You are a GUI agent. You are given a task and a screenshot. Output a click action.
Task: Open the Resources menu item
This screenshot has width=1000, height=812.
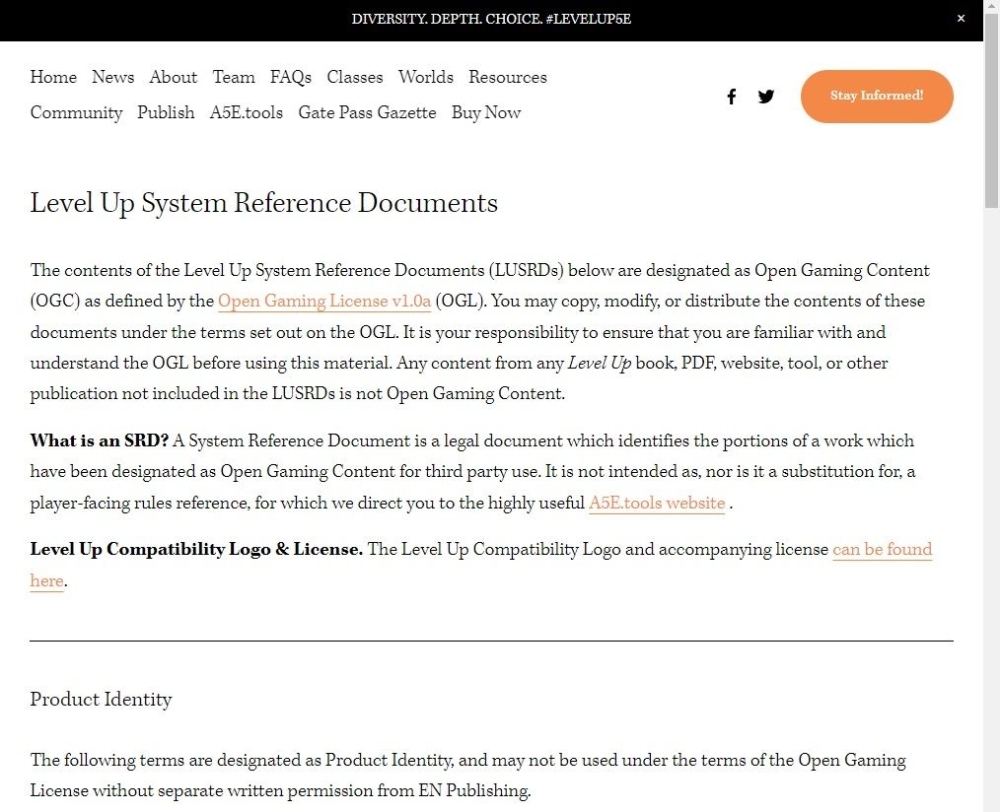pyautogui.click(x=508, y=77)
